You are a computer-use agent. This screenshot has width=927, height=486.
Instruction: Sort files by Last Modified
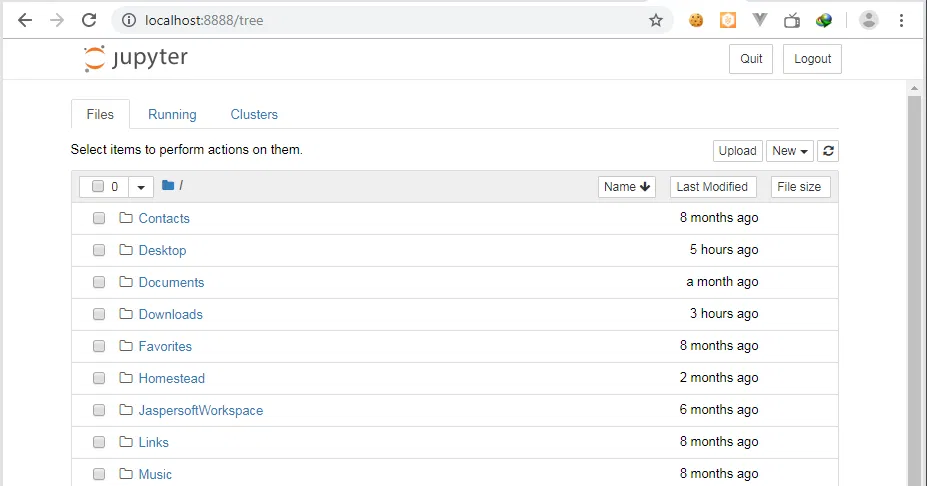point(712,187)
